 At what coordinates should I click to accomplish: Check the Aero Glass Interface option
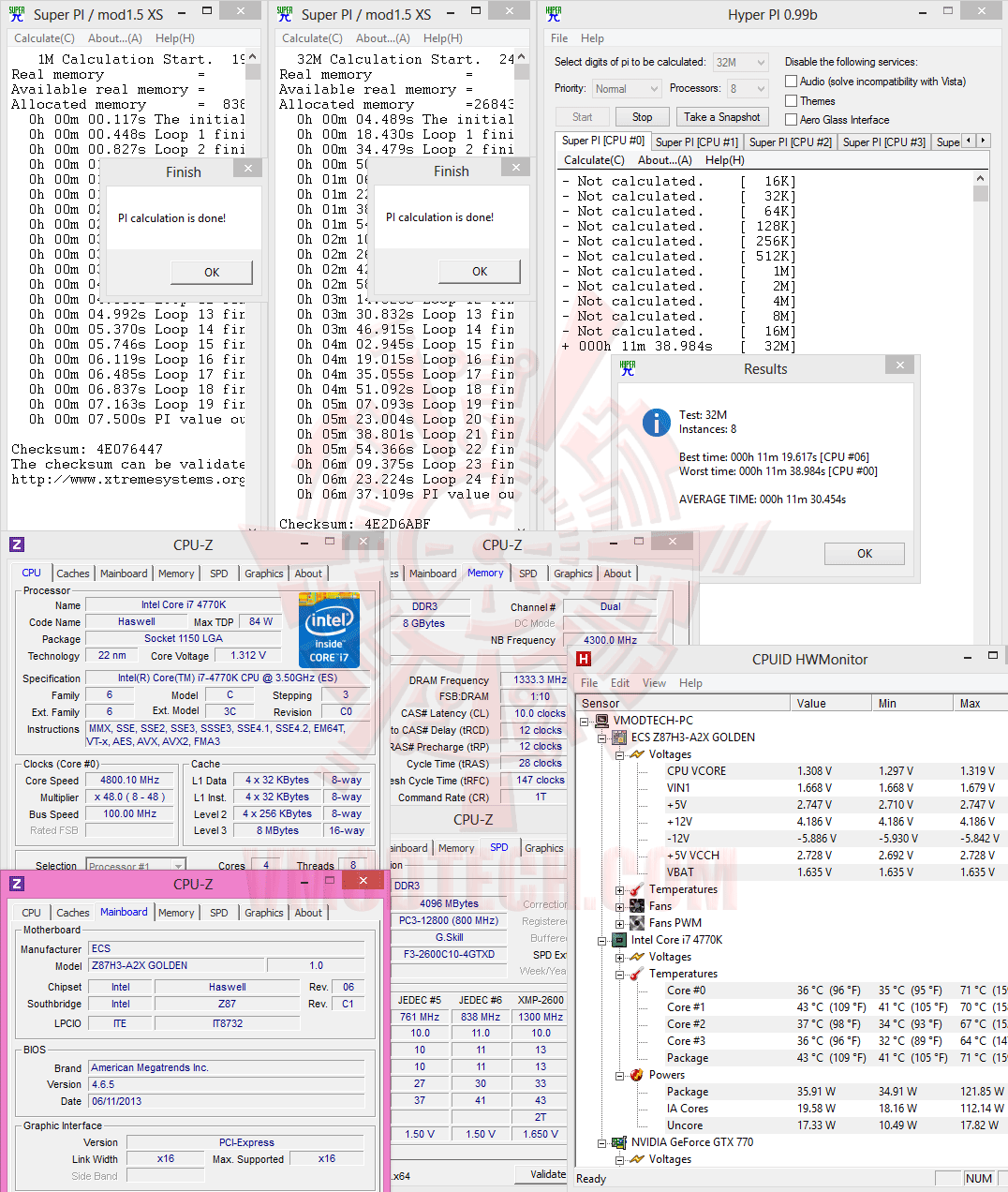click(x=792, y=120)
